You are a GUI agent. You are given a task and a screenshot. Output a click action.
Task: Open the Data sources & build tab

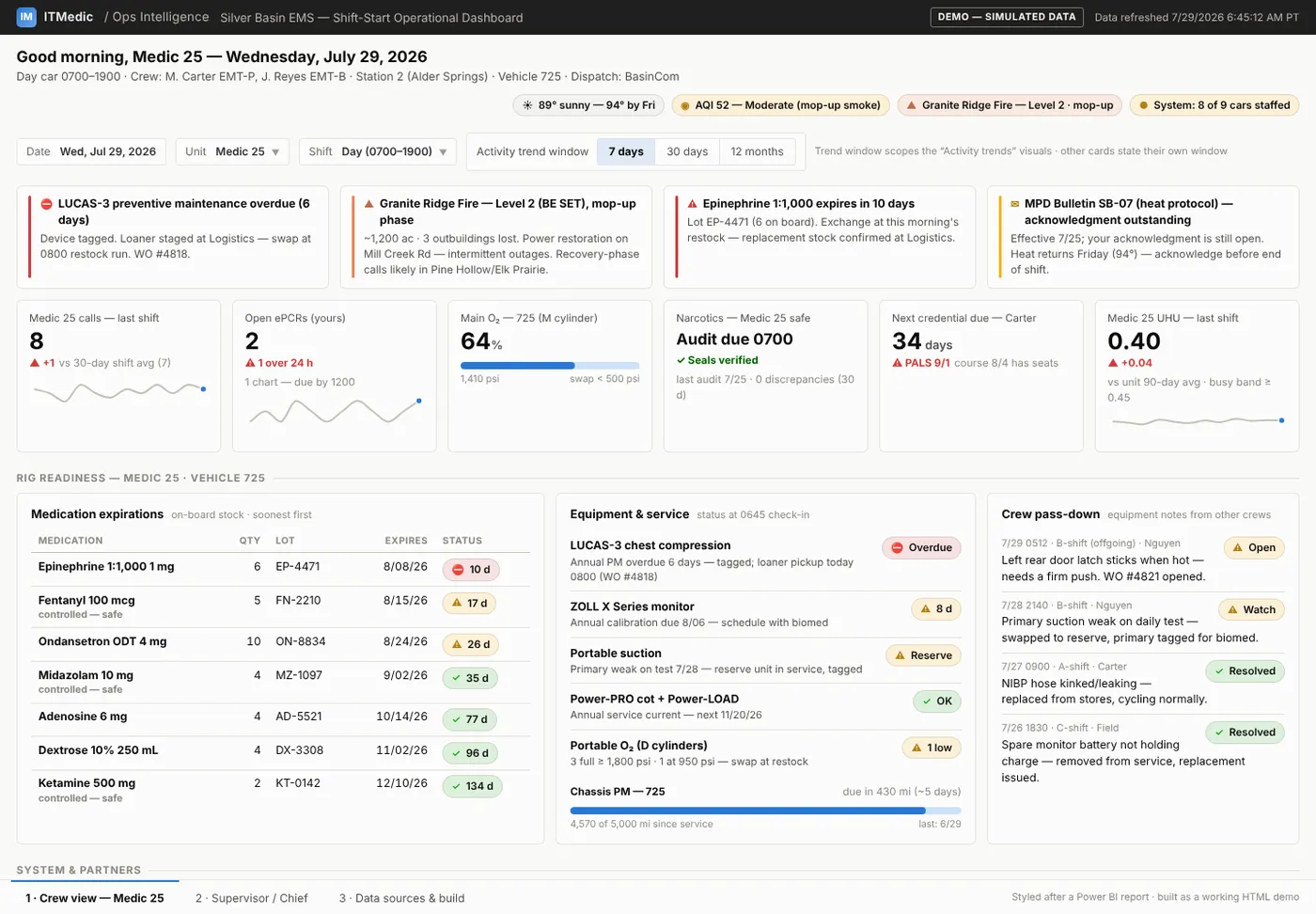point(401,898)
